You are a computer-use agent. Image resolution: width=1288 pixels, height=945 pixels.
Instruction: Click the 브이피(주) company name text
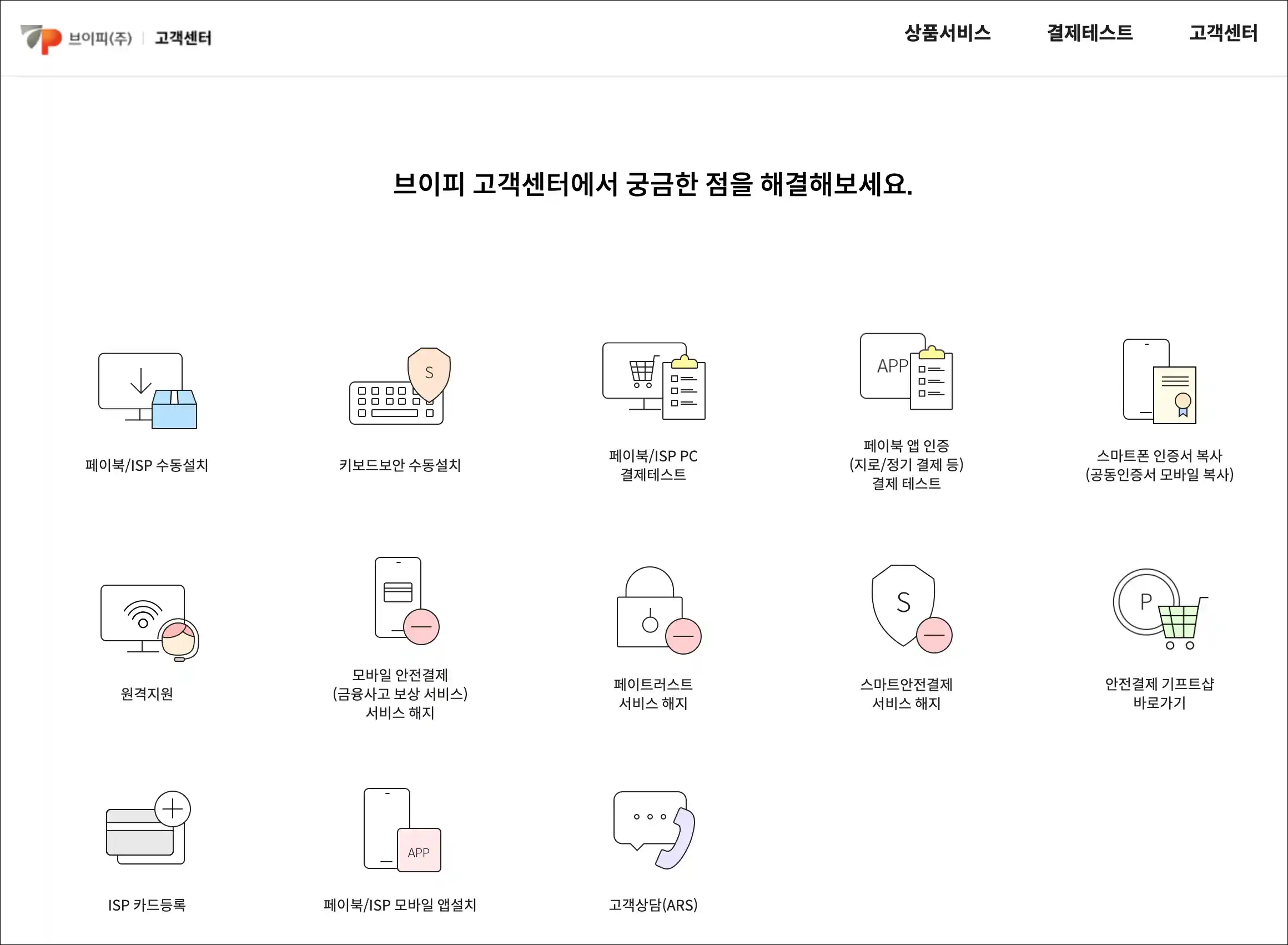click(x=100, y=38)
